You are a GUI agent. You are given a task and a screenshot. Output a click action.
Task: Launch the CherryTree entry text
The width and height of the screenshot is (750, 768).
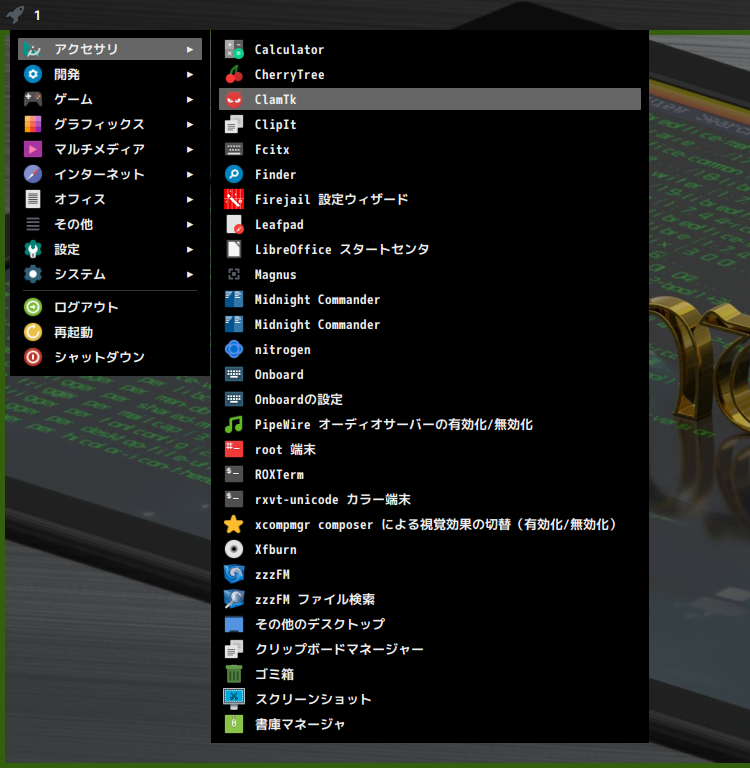tap(289, 74)
